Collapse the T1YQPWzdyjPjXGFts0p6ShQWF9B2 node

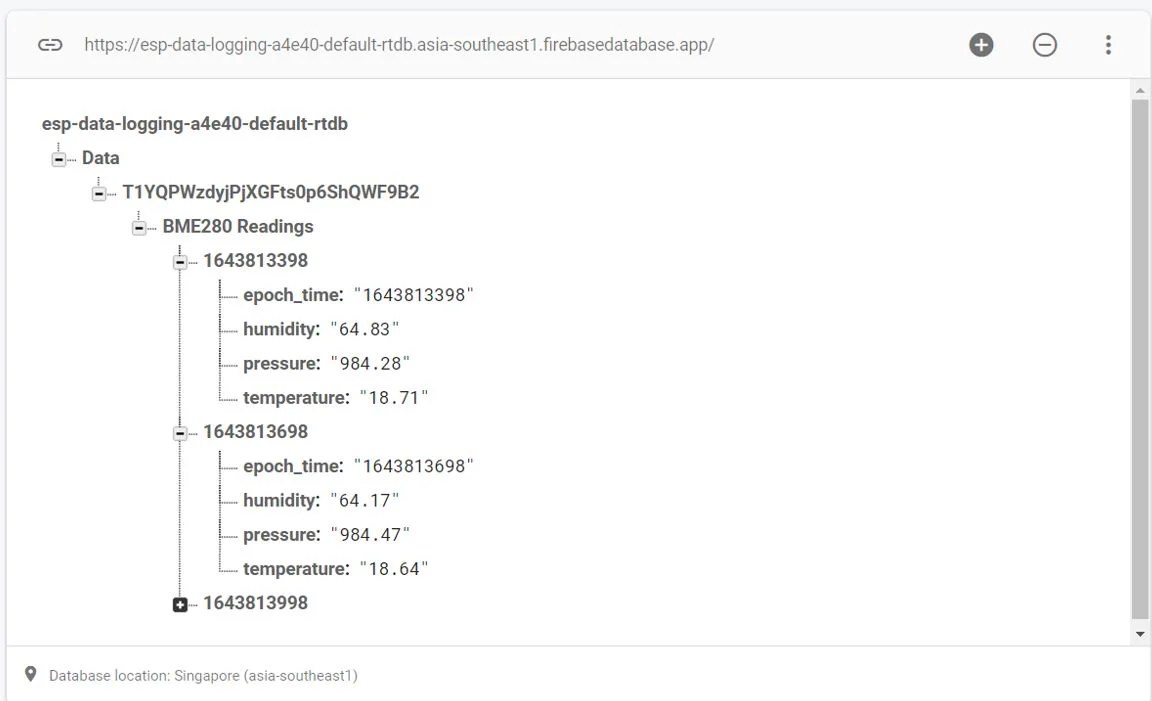(x=99, y=192)
